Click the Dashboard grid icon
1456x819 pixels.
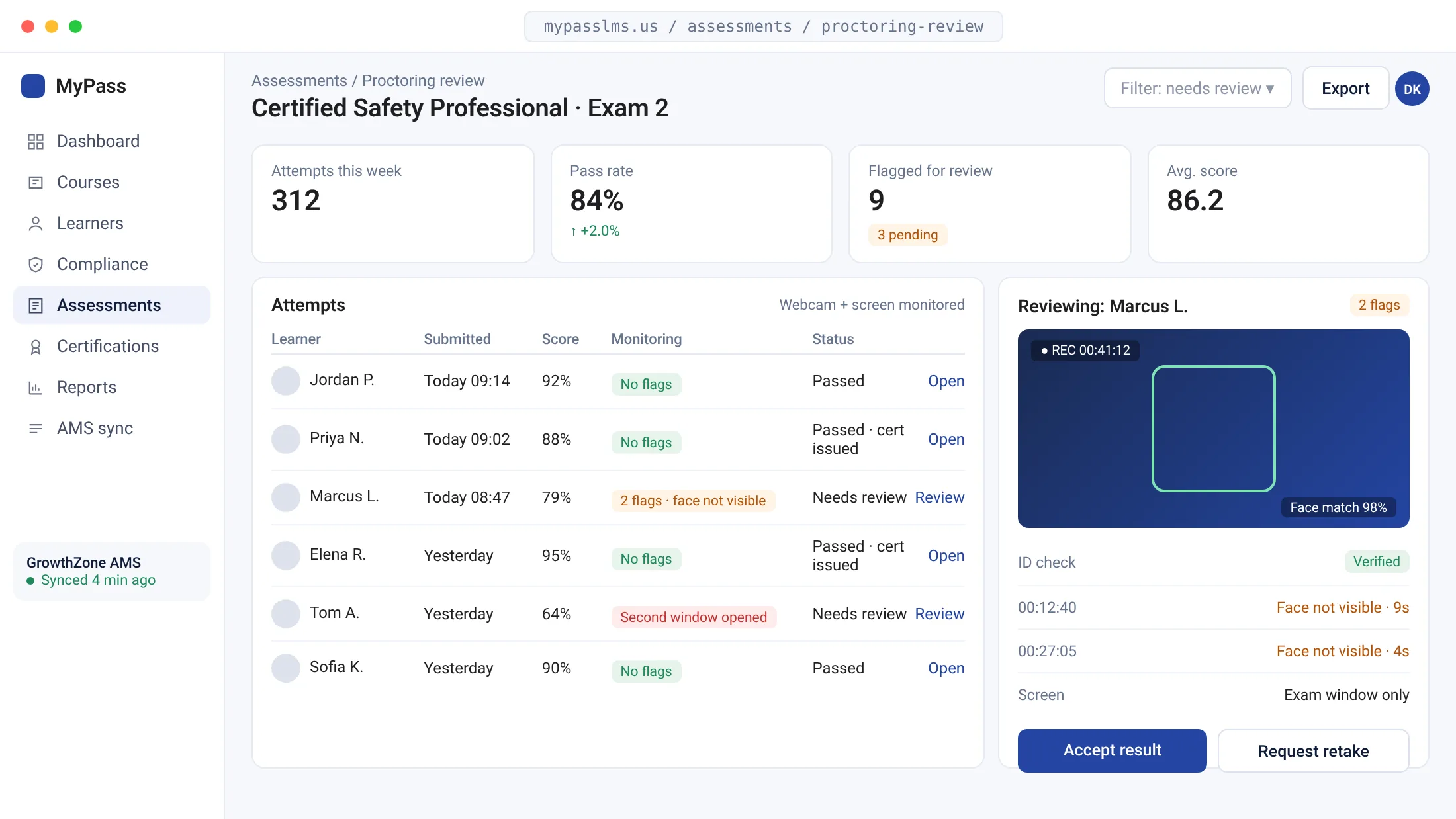36,142
